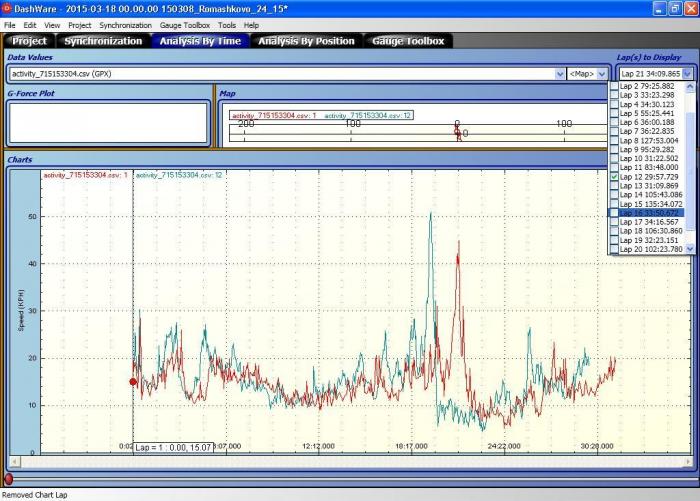Click the lap list scroll-up arrow
This screenshot has width=700, height=501.
(690, 87)
